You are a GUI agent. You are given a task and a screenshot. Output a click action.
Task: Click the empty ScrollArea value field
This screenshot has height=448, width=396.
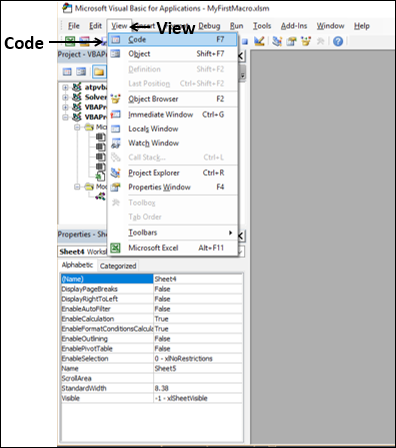click(x=198, y=378)
